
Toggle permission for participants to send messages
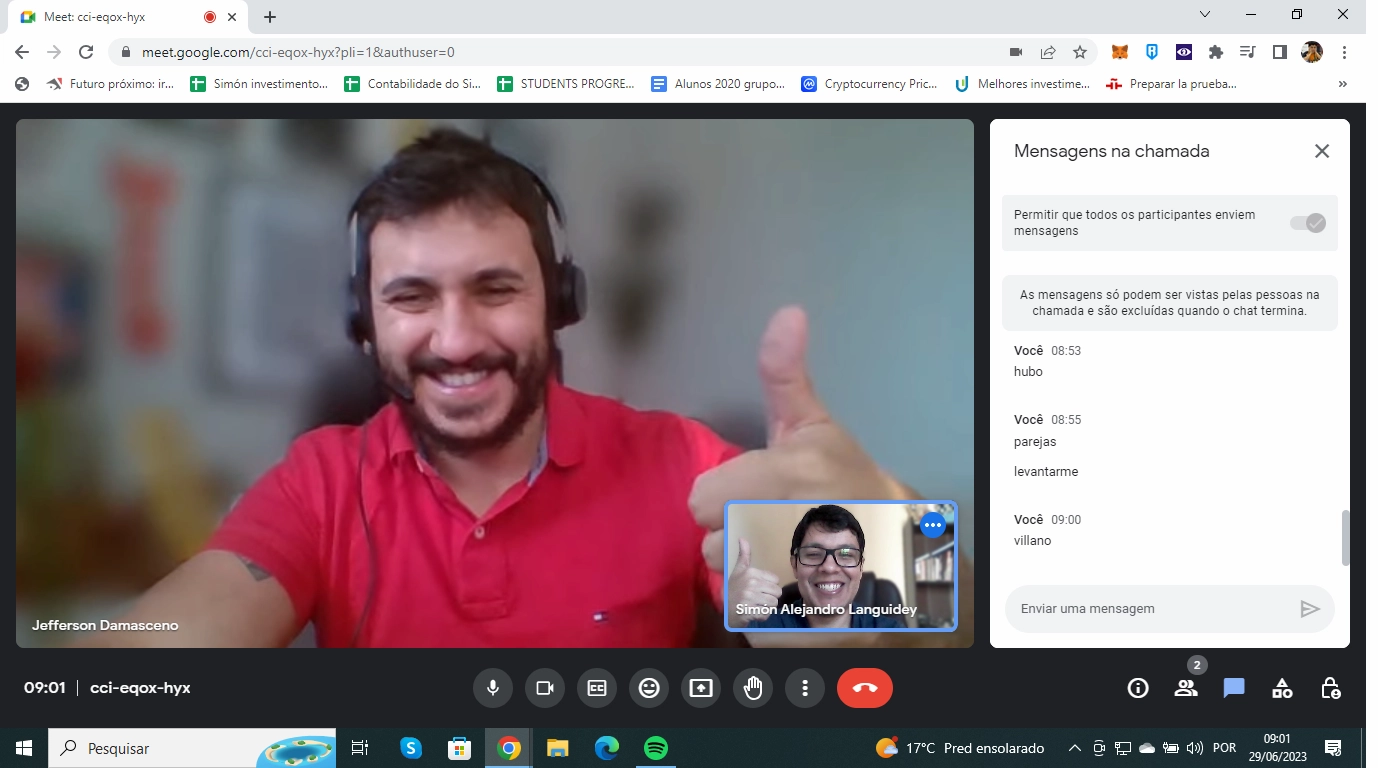(x=1308, y=223)
